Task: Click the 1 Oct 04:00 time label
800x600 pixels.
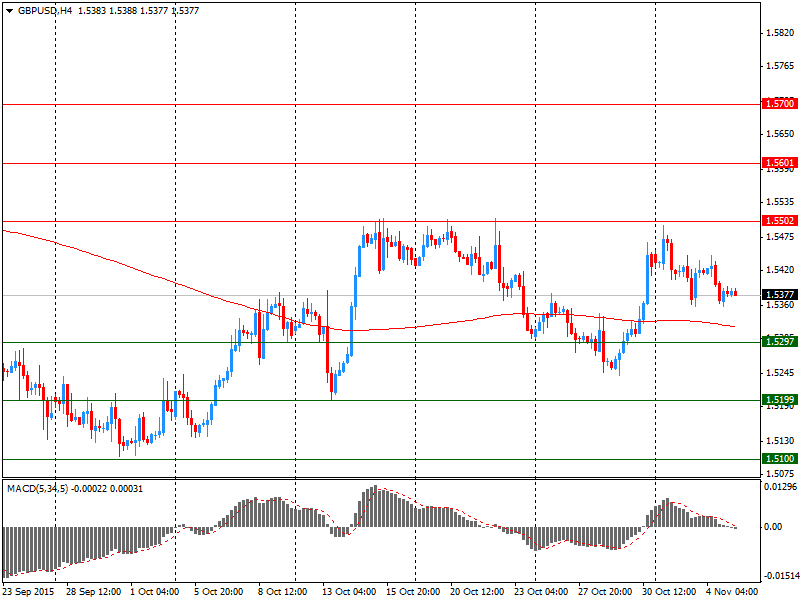Action: pos(155,592)
